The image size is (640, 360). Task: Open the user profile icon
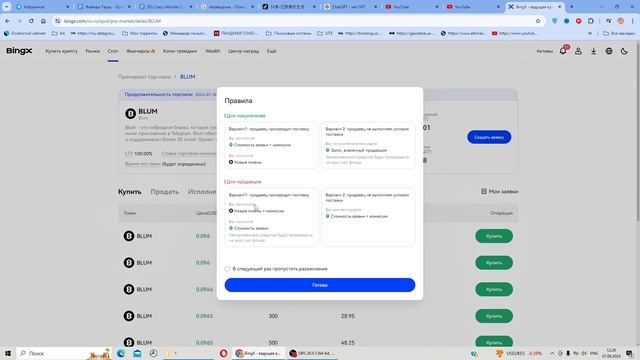(x=578, y=51)
